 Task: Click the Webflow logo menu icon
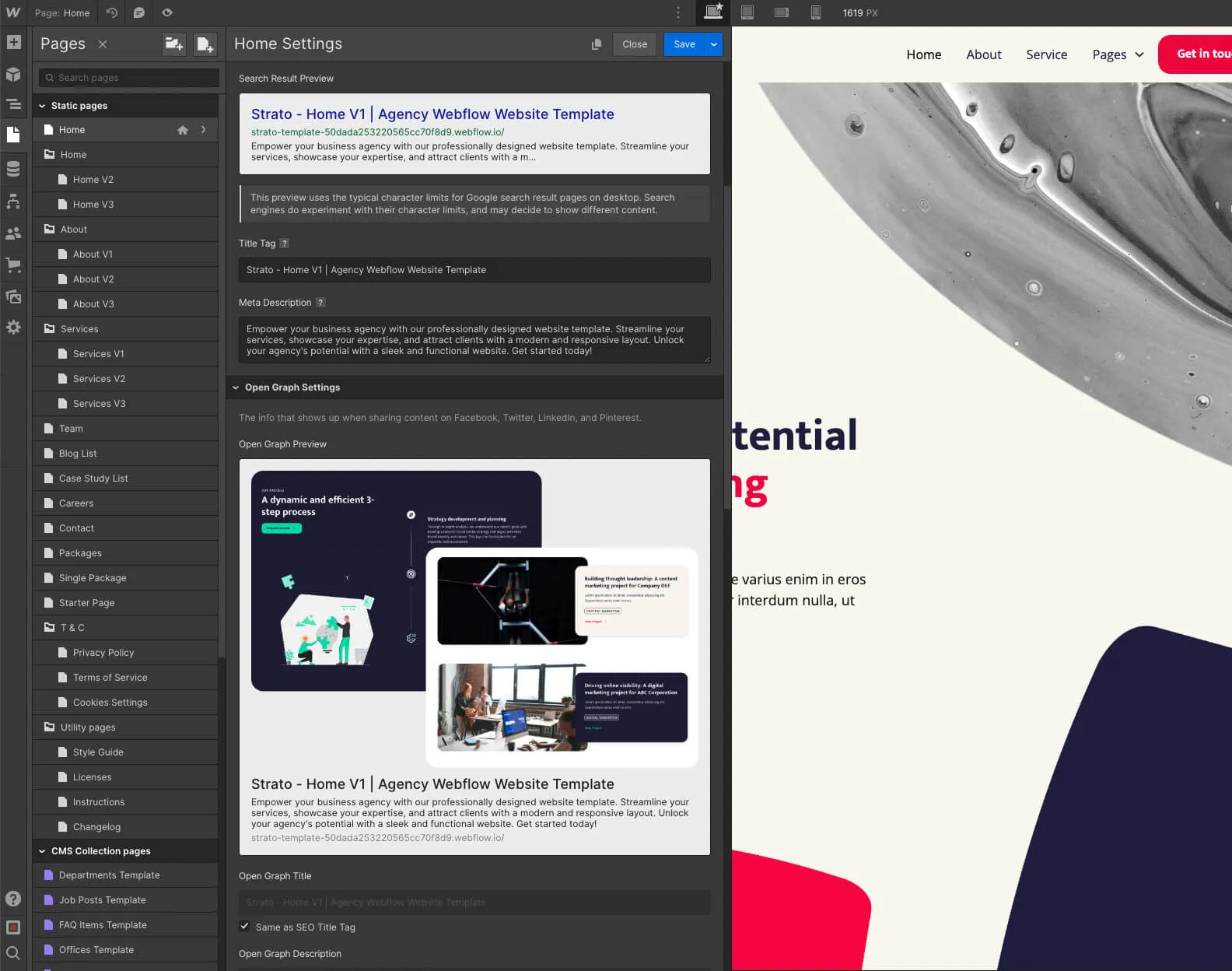[x=13, y=12]
